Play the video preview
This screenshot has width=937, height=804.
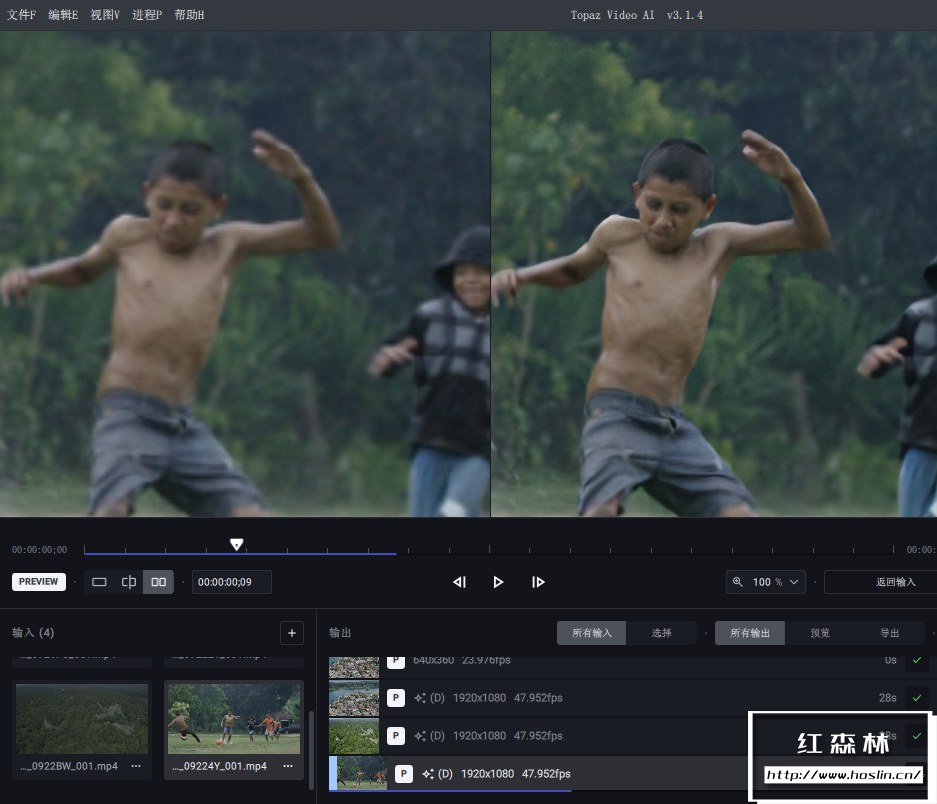click(x=498, y=582)
